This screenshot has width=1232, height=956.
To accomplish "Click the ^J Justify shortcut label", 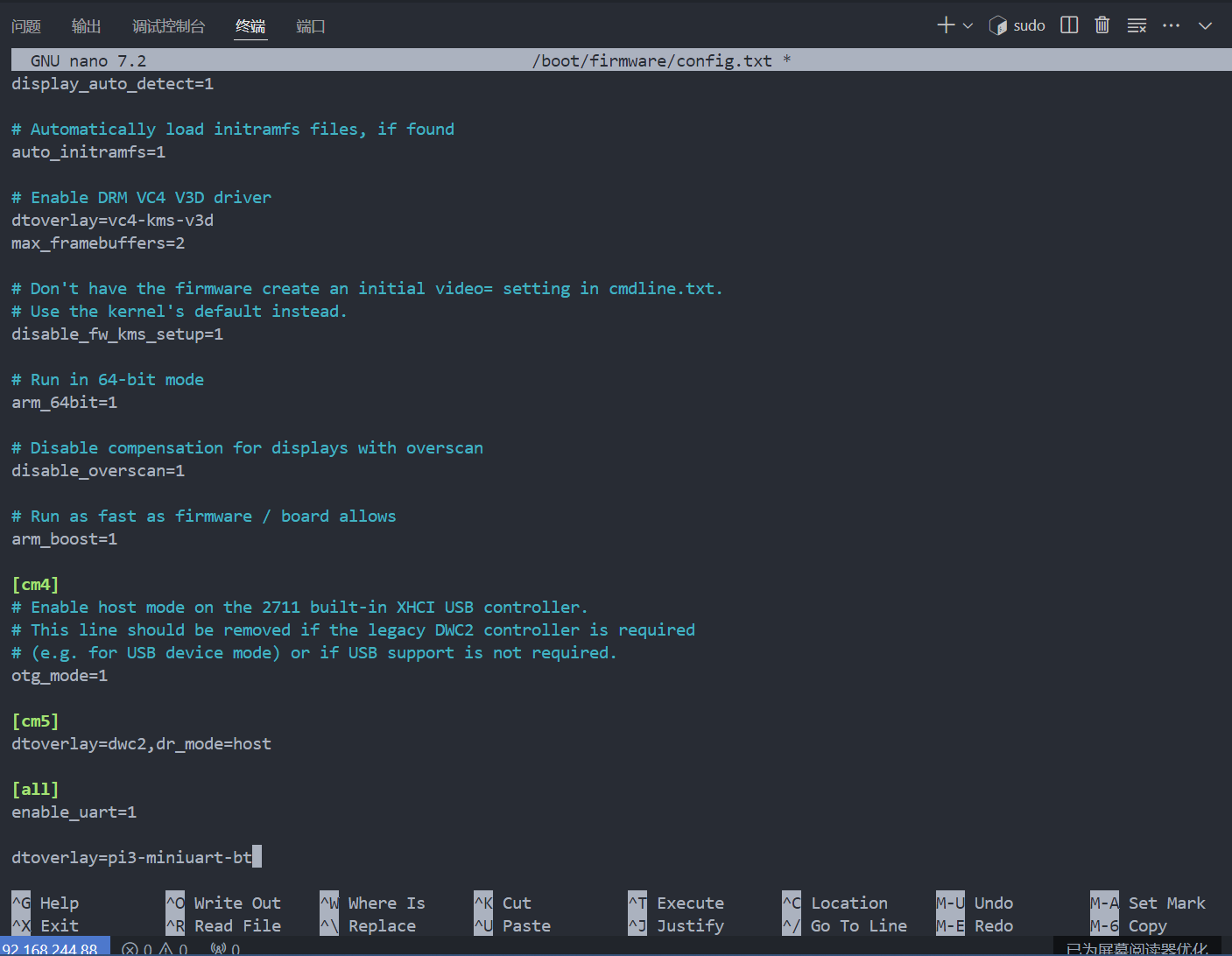I will [676, 925].
